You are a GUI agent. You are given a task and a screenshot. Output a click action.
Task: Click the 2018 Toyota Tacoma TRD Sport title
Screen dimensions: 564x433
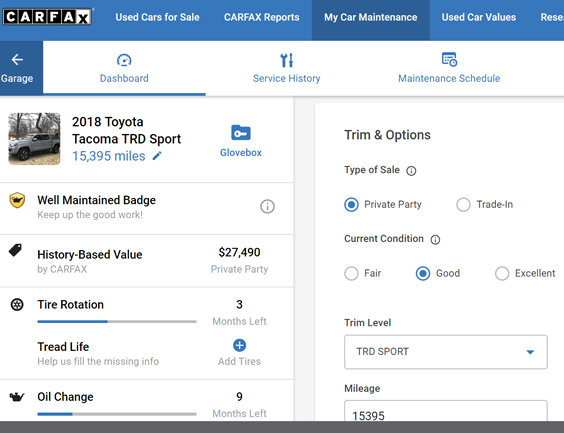click(126, 130)
